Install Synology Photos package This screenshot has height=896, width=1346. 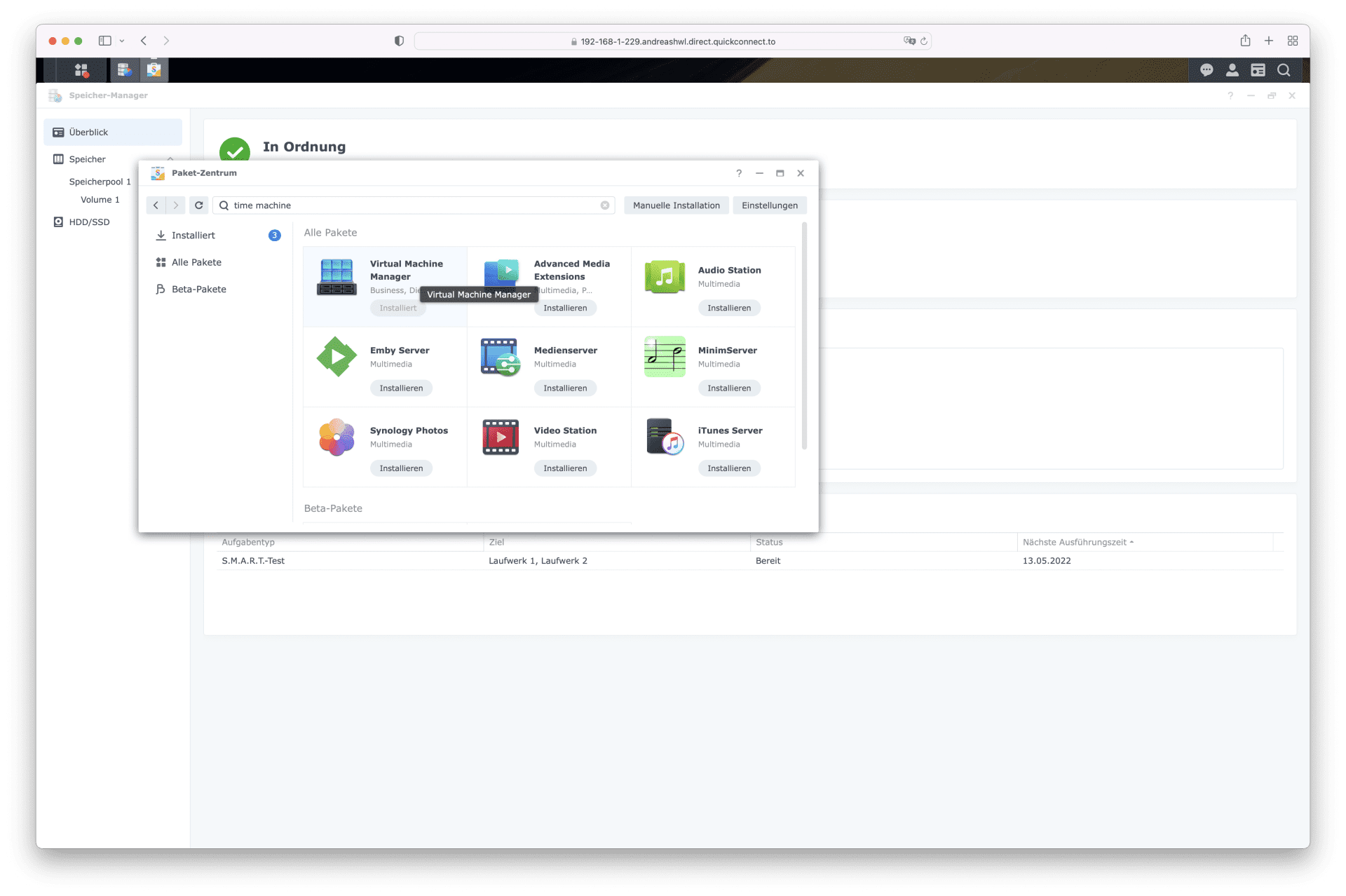401,468
